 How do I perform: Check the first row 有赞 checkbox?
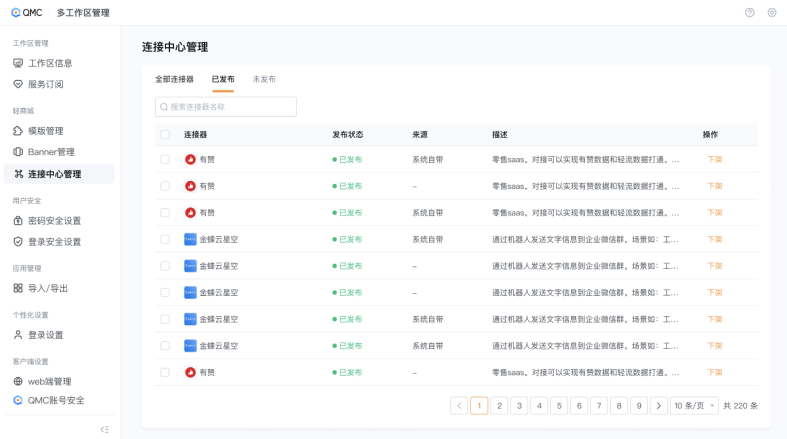165,160
